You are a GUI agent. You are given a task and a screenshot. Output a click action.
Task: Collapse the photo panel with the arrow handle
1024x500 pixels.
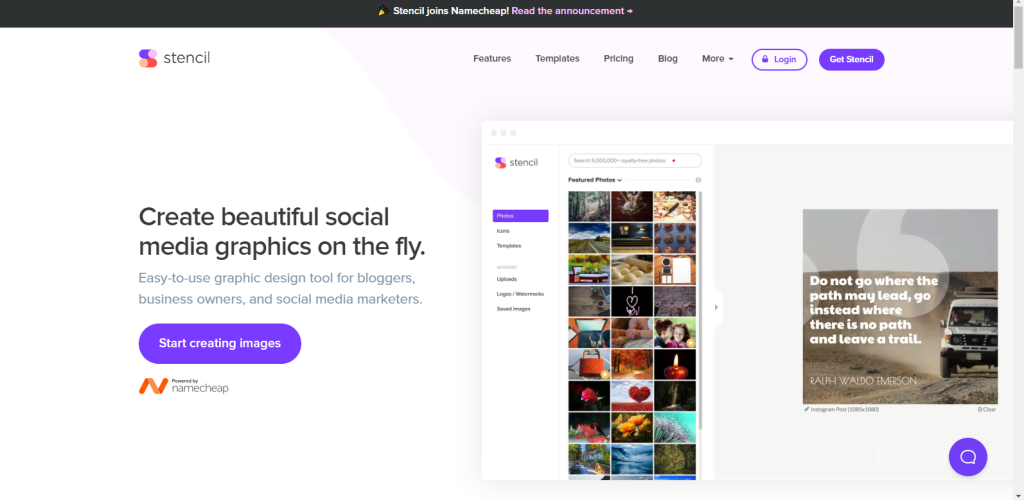716,307
